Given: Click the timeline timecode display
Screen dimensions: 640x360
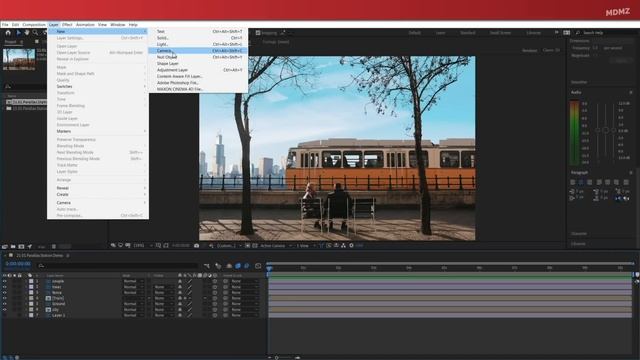Looking at the screenshot, I should [18, 264].
